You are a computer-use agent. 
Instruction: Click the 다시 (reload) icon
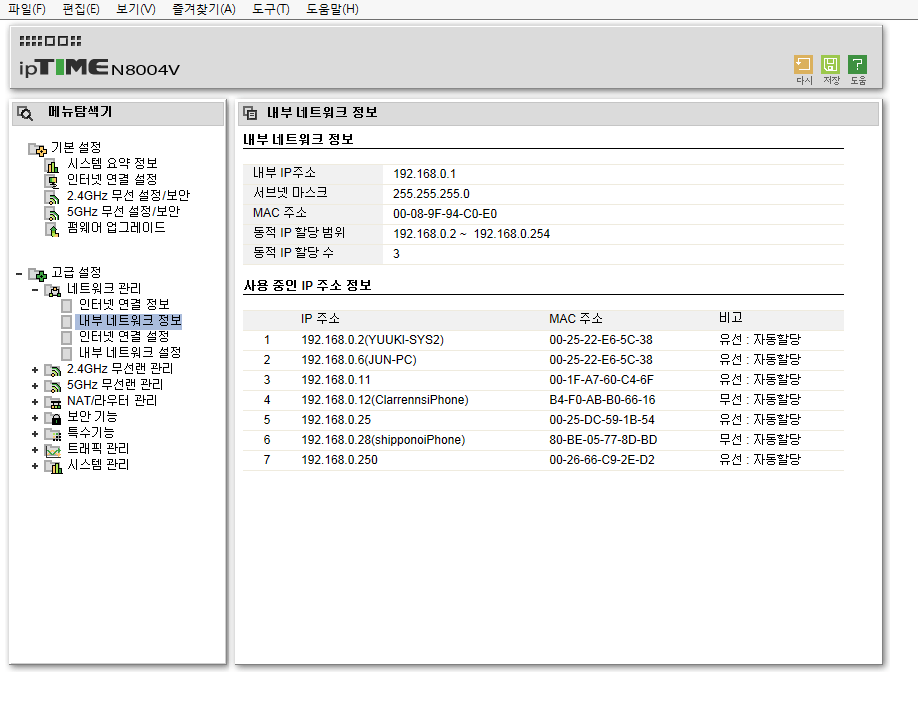click(803, 64)
